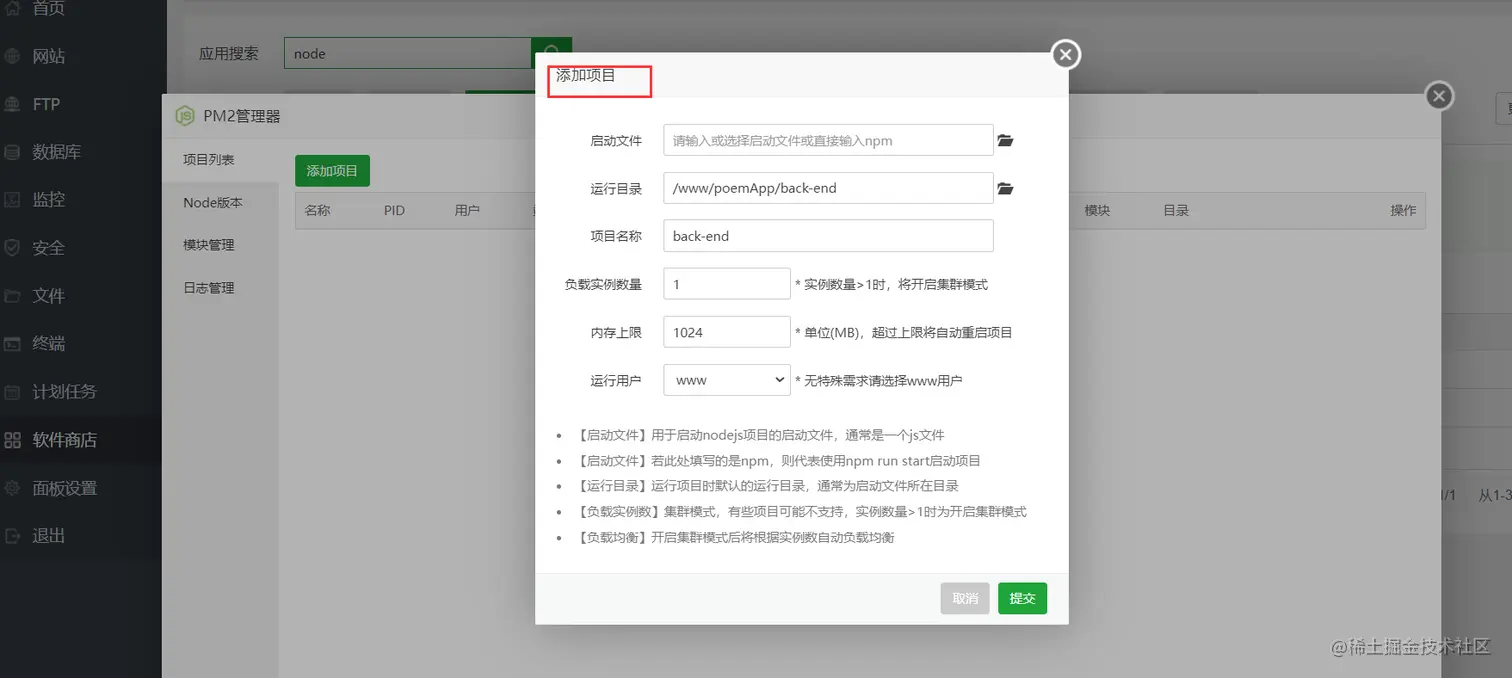Click the 退出 sidebar label
Screen dimensions: 1512x678
tap(49, 536)
